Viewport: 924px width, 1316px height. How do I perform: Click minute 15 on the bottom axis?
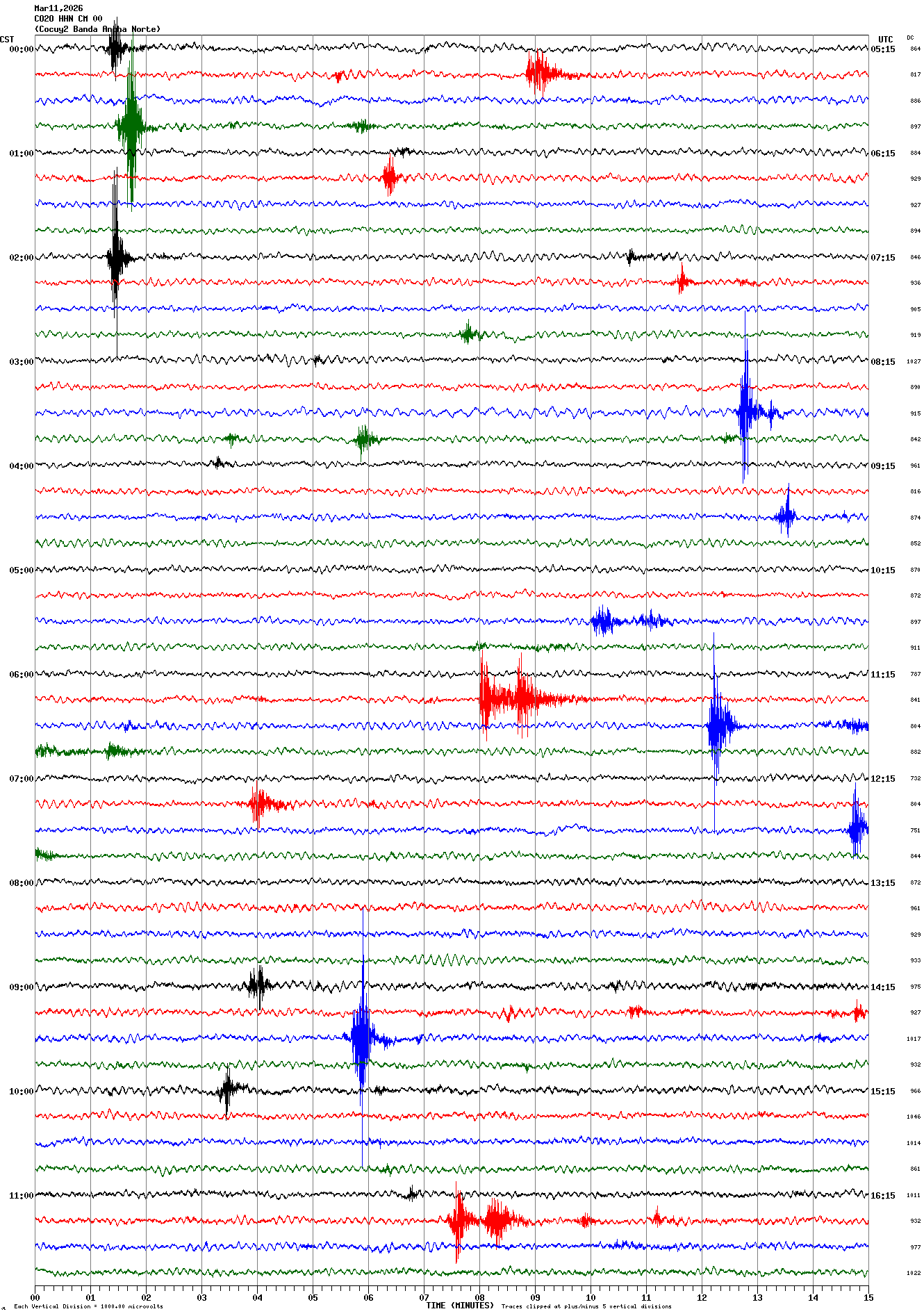(868, 1297)
